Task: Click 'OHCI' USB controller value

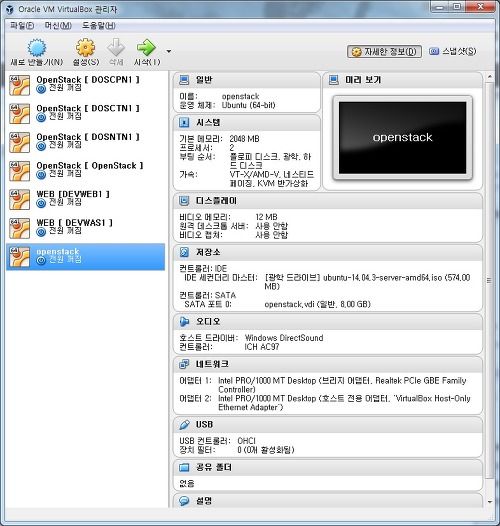Action: pyautogui.click(x=246, y=440)
